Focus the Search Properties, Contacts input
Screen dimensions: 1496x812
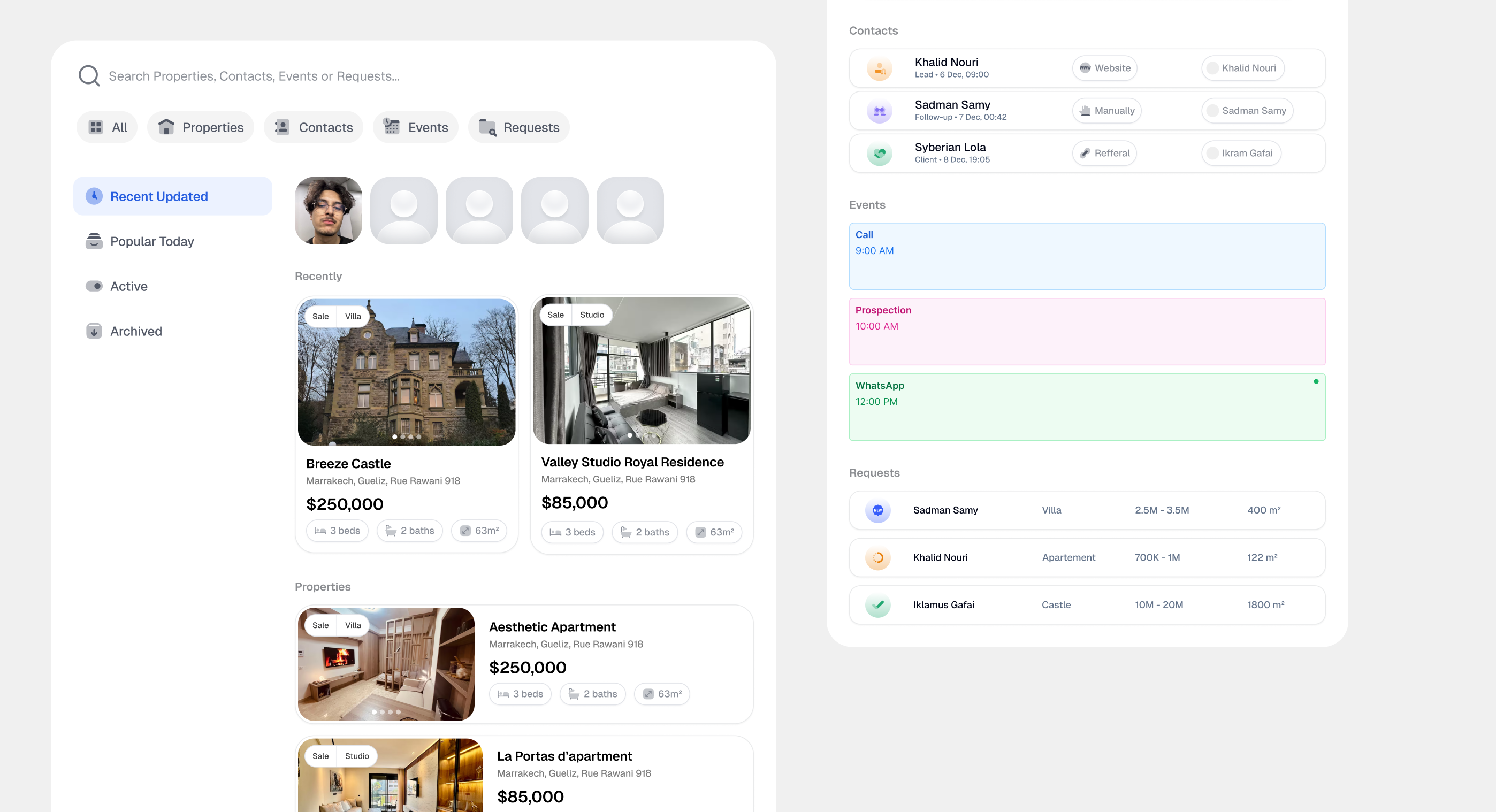pyautogui.click(x=254, y=76)
